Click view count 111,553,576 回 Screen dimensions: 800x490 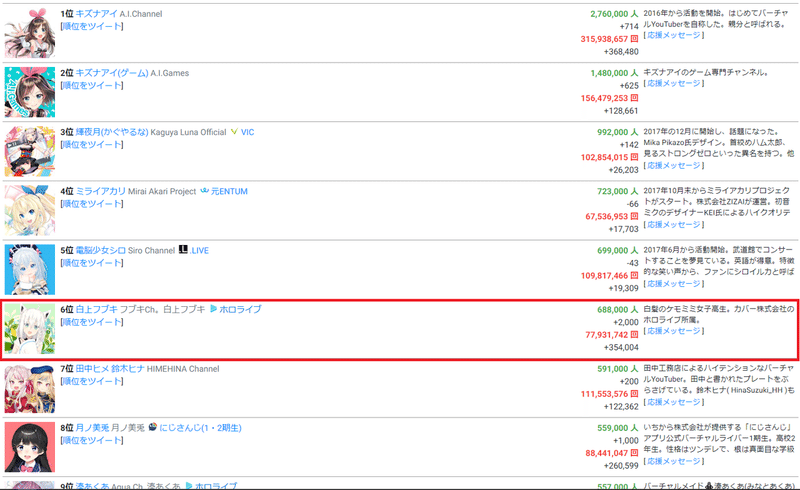609,394
